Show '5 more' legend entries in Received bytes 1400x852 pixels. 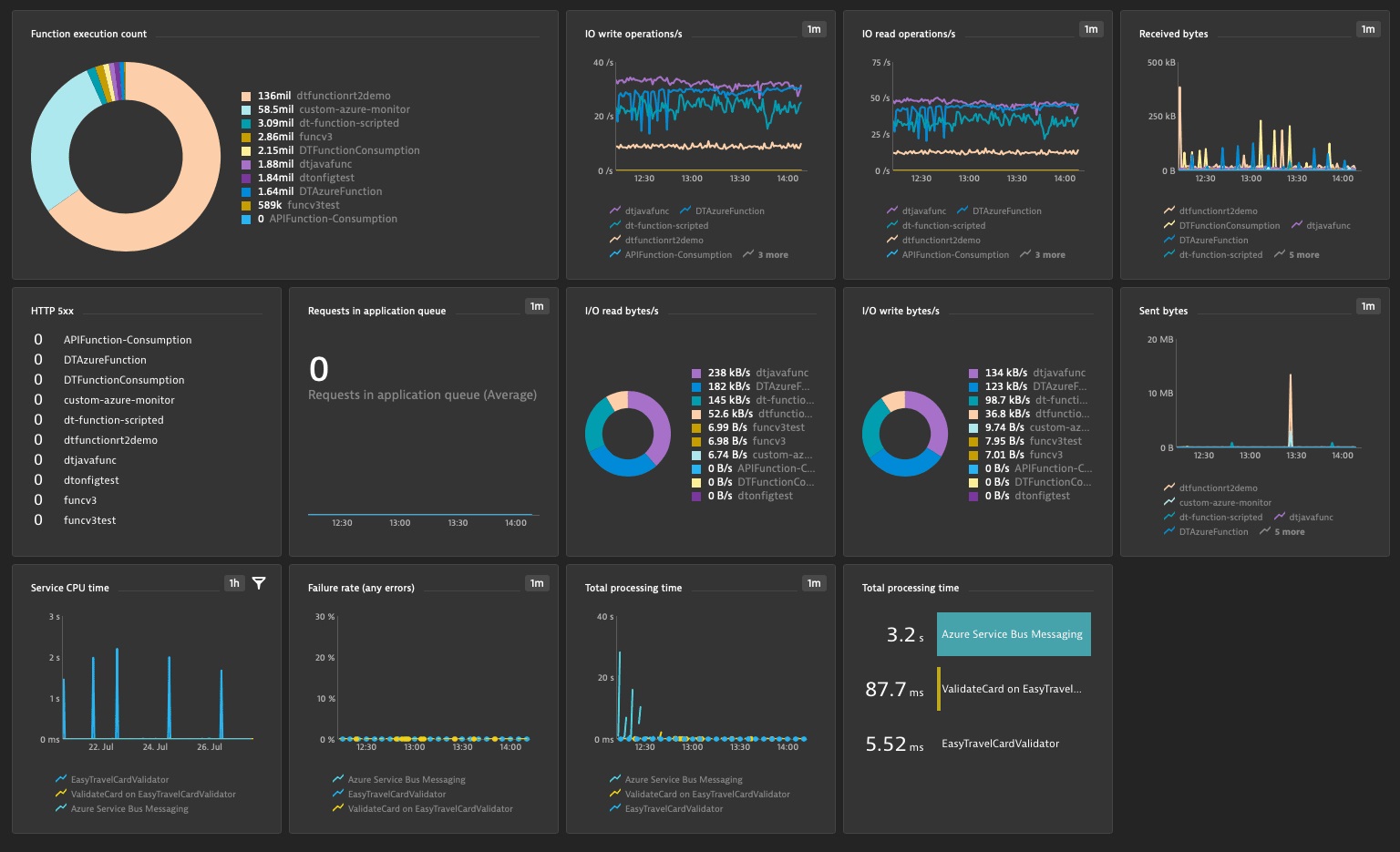pyautogui.click(x=1297, y=255)
